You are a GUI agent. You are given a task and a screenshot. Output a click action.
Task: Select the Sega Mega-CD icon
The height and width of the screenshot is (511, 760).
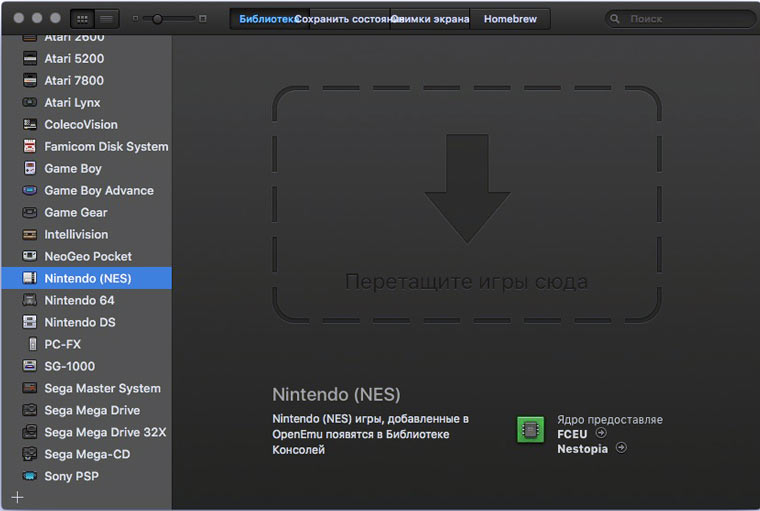pos(30,454)
